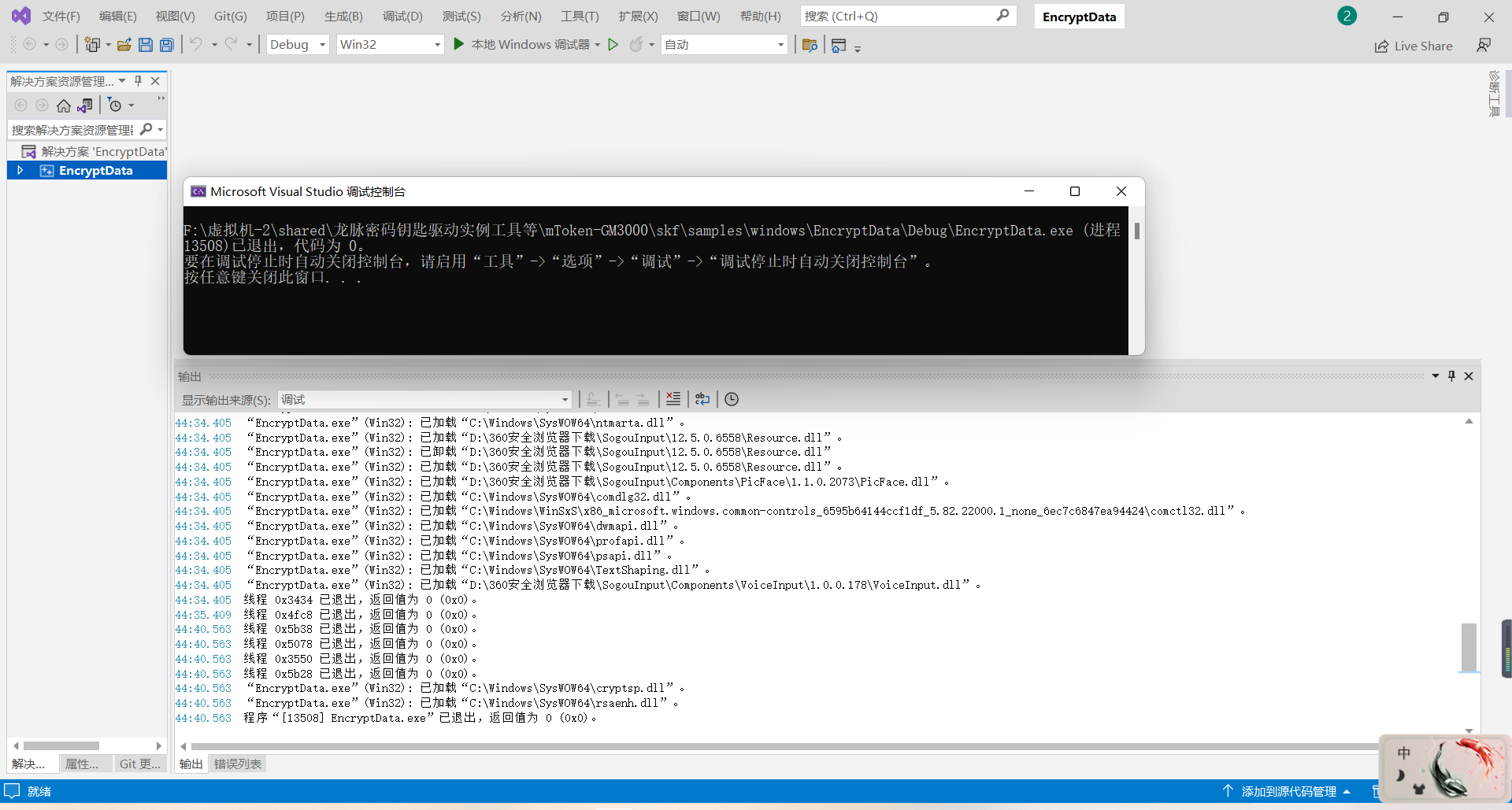The image size is (1512, 810).
Task: Click Home icon in Solution Explorer toolbar
Action: click(x=64, y=105)
